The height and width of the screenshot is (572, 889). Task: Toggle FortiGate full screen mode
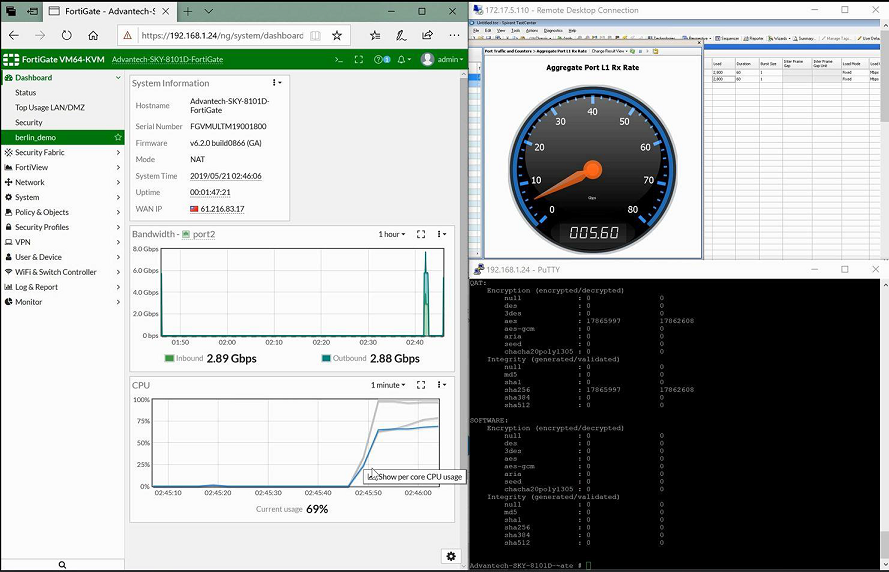pos(359,59)
